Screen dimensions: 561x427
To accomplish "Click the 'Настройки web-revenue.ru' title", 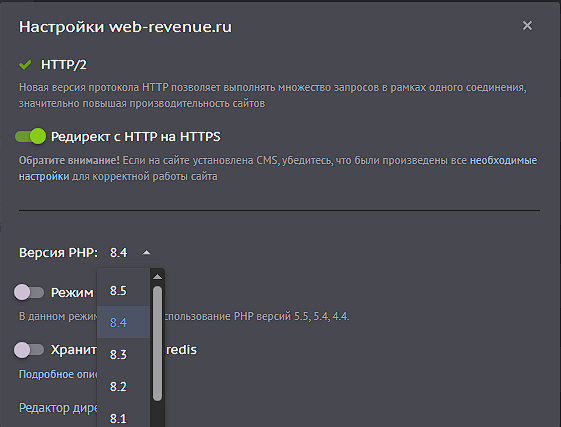I will (125, 27).
